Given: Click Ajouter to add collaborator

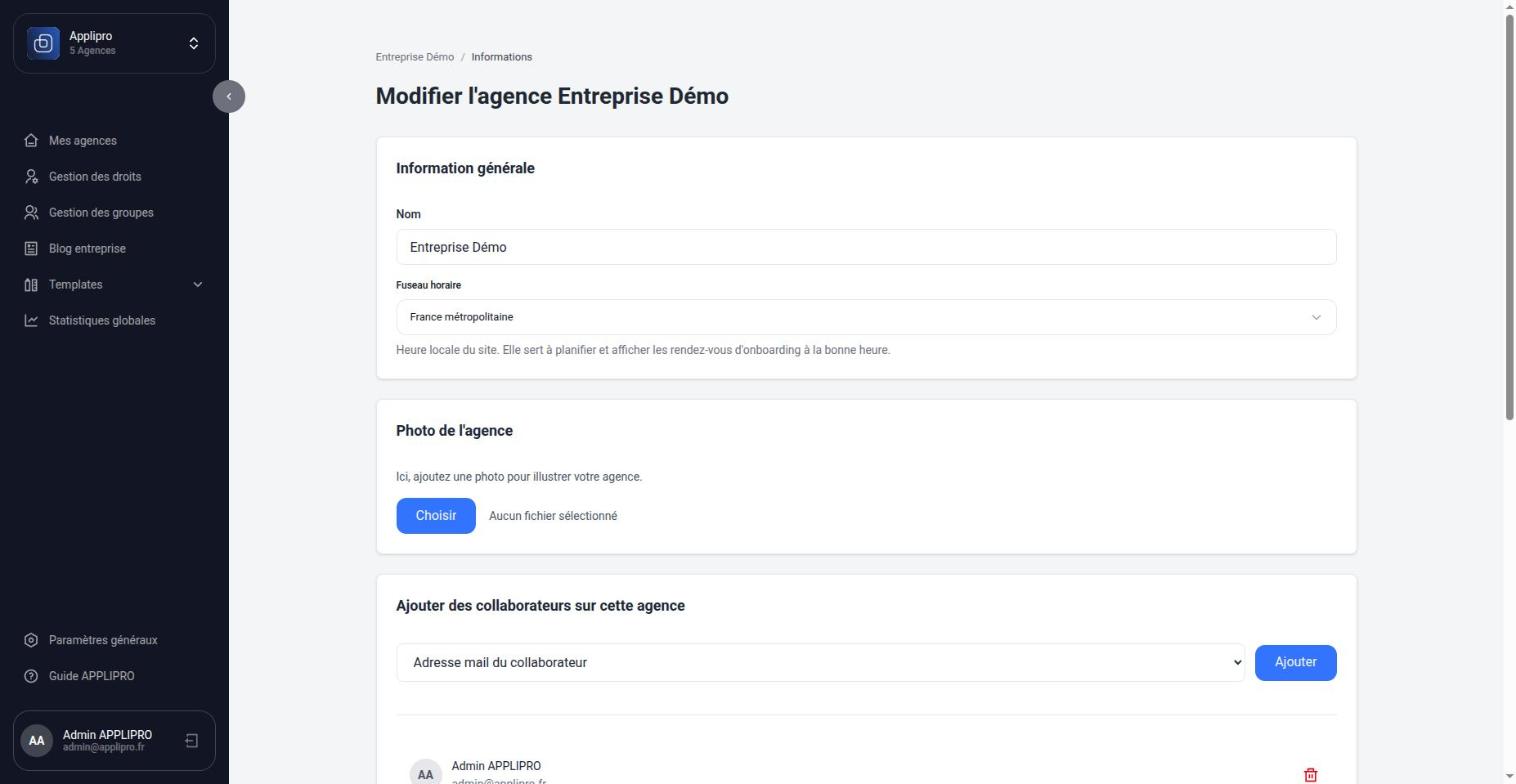Looking at the screenshot, I should click(x=1296, y=663).
